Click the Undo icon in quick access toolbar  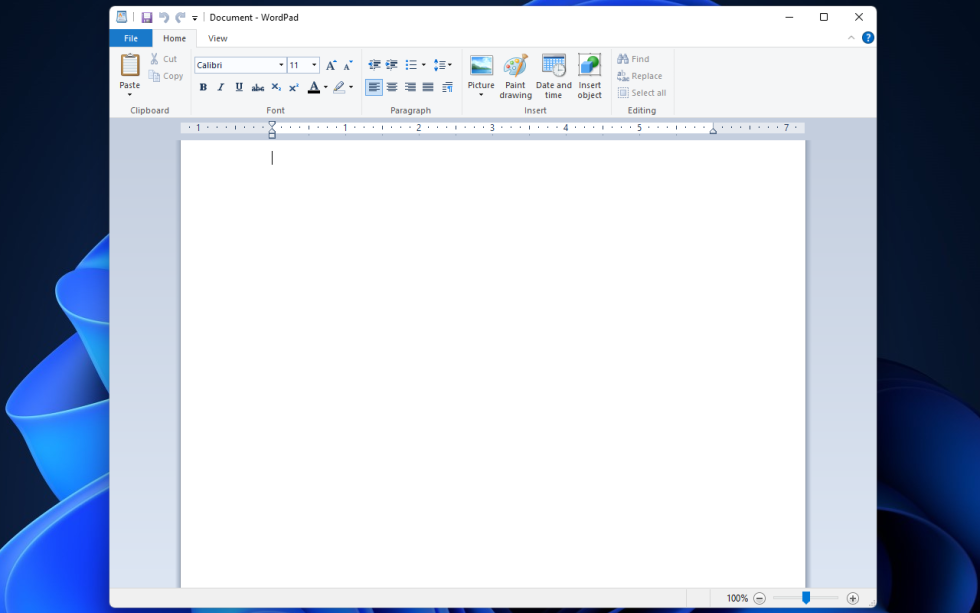pos(163,16)
